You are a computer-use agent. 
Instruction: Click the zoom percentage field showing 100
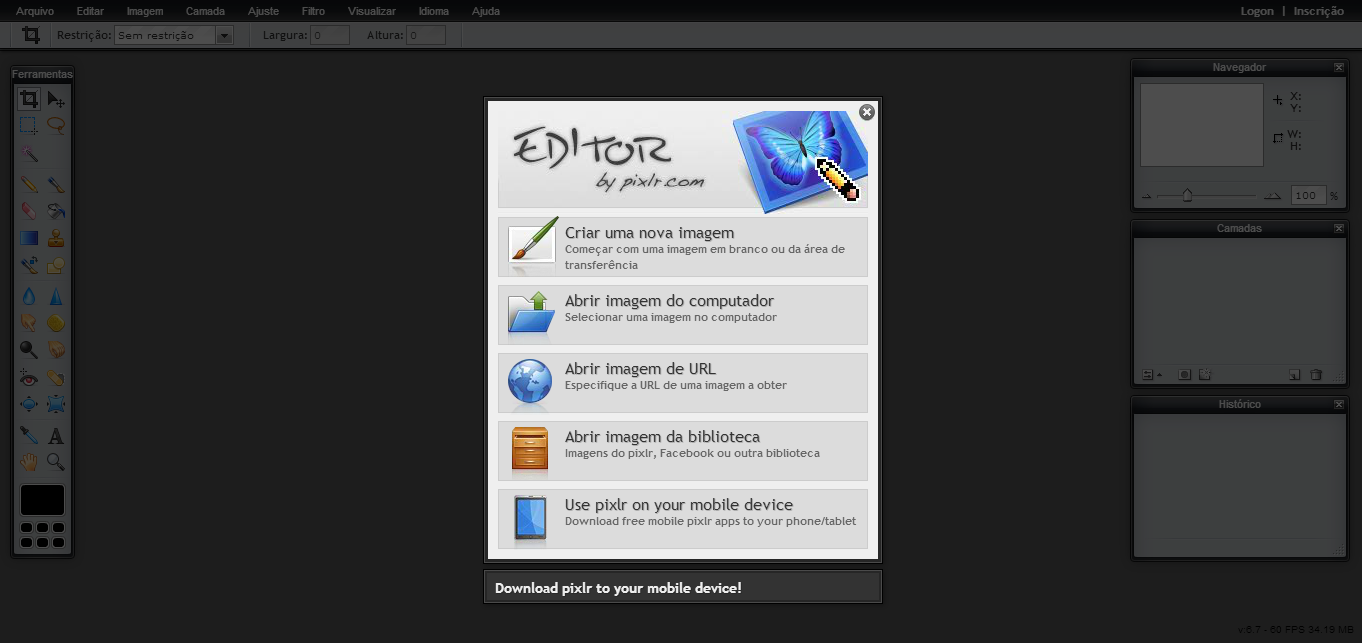1308,196
